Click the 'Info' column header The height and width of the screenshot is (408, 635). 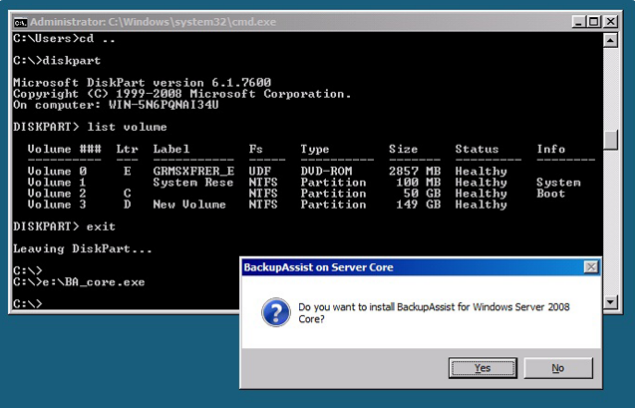tap(551, 149)
